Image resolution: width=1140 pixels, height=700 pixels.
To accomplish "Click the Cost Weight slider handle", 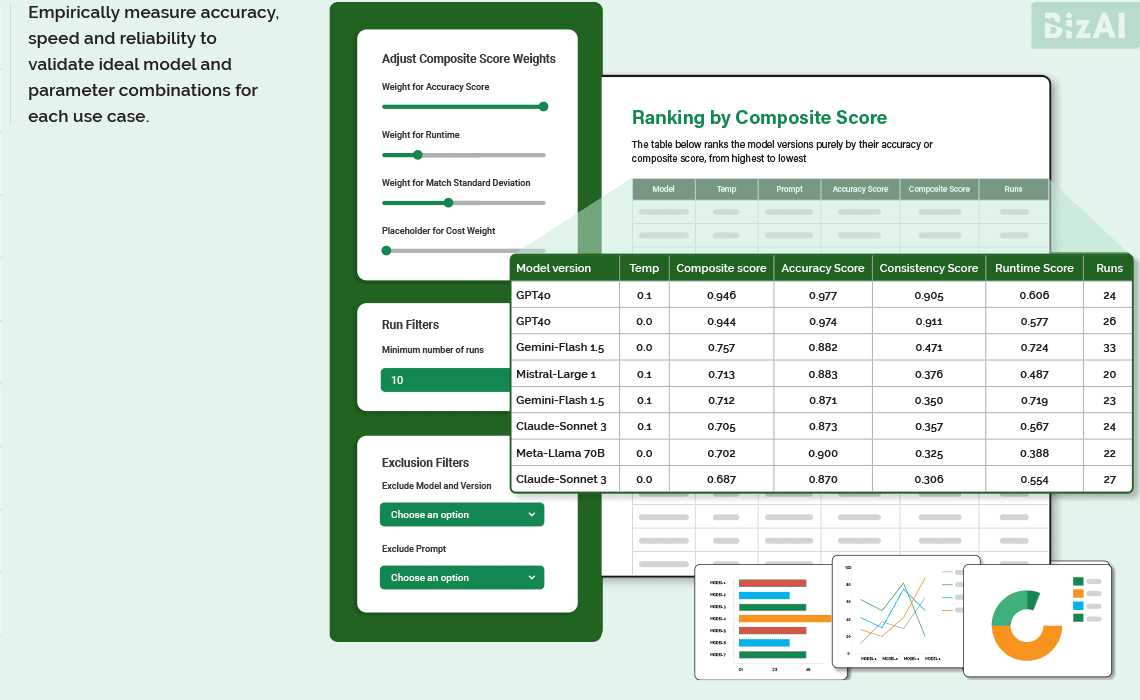I will coord(387,251).
